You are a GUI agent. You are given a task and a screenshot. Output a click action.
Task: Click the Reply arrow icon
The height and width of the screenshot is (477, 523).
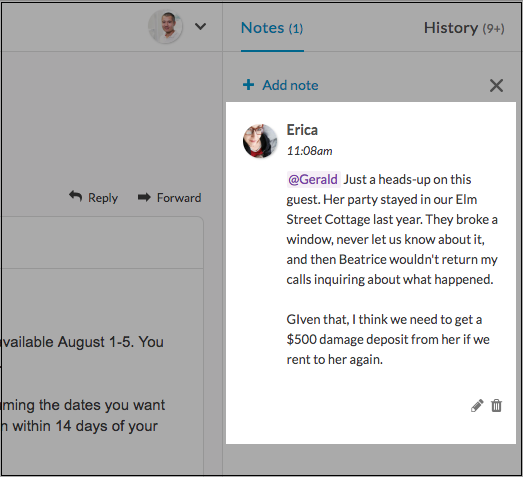click(75, 196)
